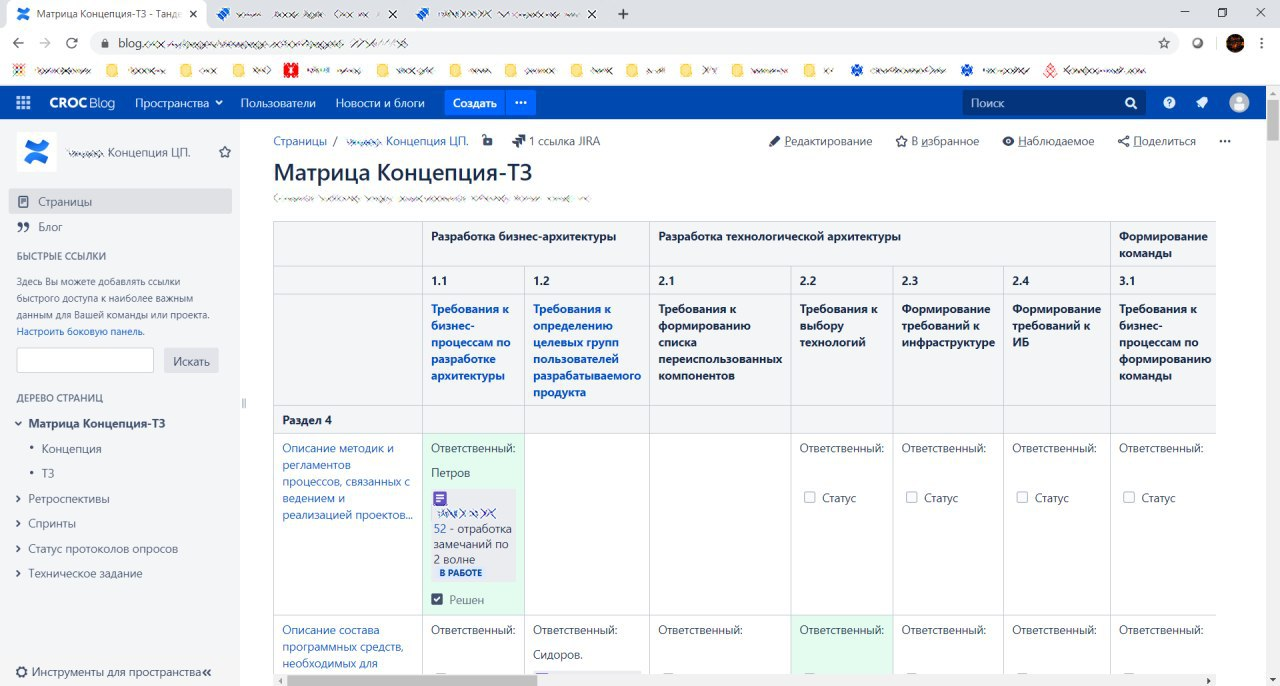Close the Матрица Концепция-ТЗ browser tab

point(193,14)
